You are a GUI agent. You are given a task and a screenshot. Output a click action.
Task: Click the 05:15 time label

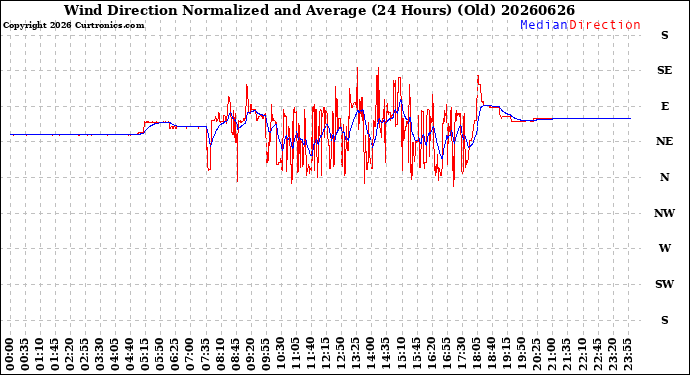point(145,354)
